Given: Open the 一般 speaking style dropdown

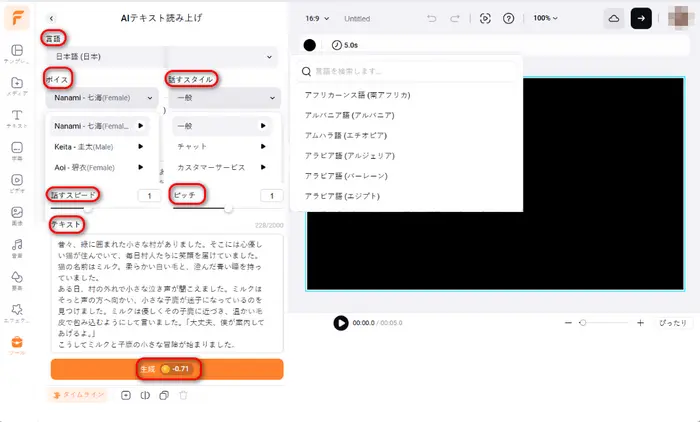Looking at the screenshot, I should point(225,98).
